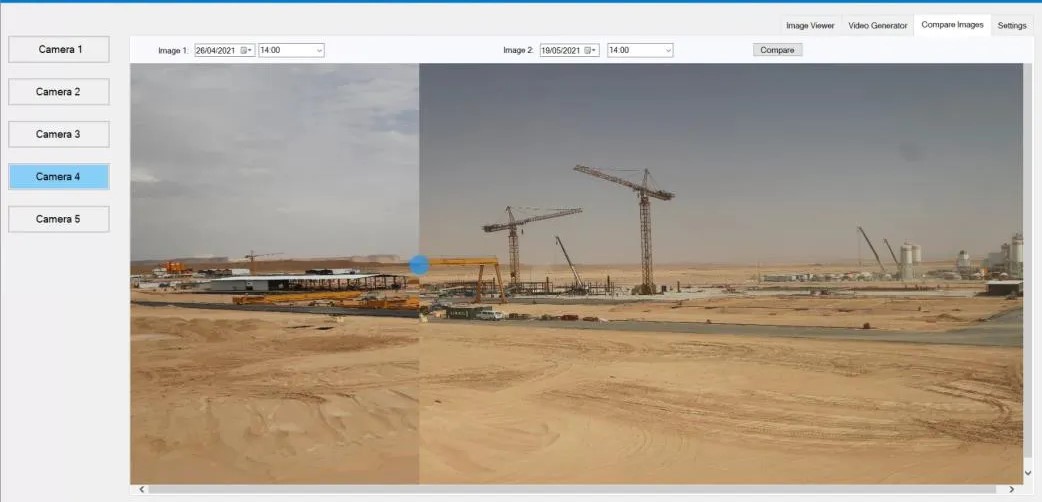This screenshot has height=502, width=1042.
Task: Click the Image 1 date field 26/04/2021
Action: pyautogui.click(x=216, y=50)
